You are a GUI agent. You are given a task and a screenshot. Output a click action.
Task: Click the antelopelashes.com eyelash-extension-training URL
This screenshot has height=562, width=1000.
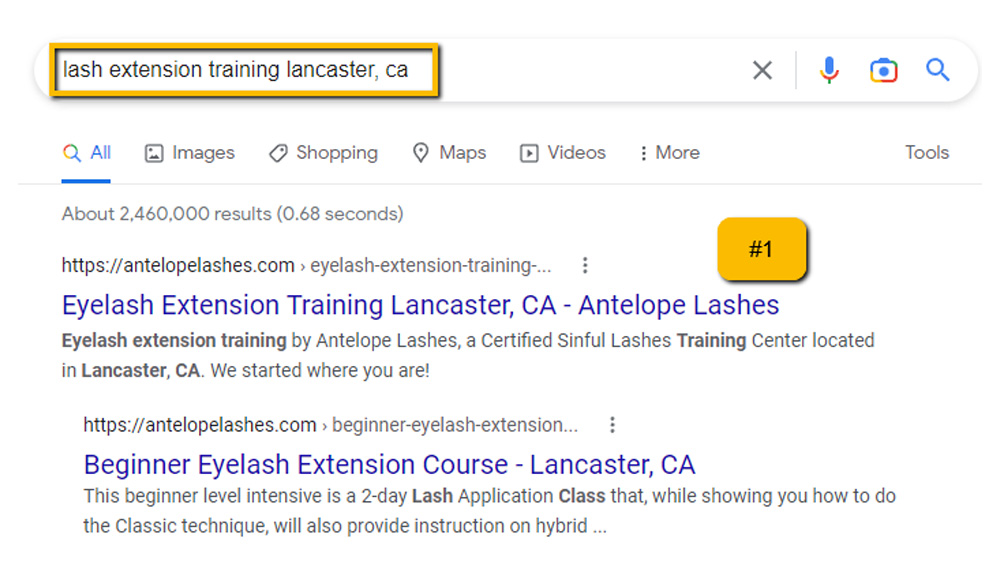coord(305,265)
